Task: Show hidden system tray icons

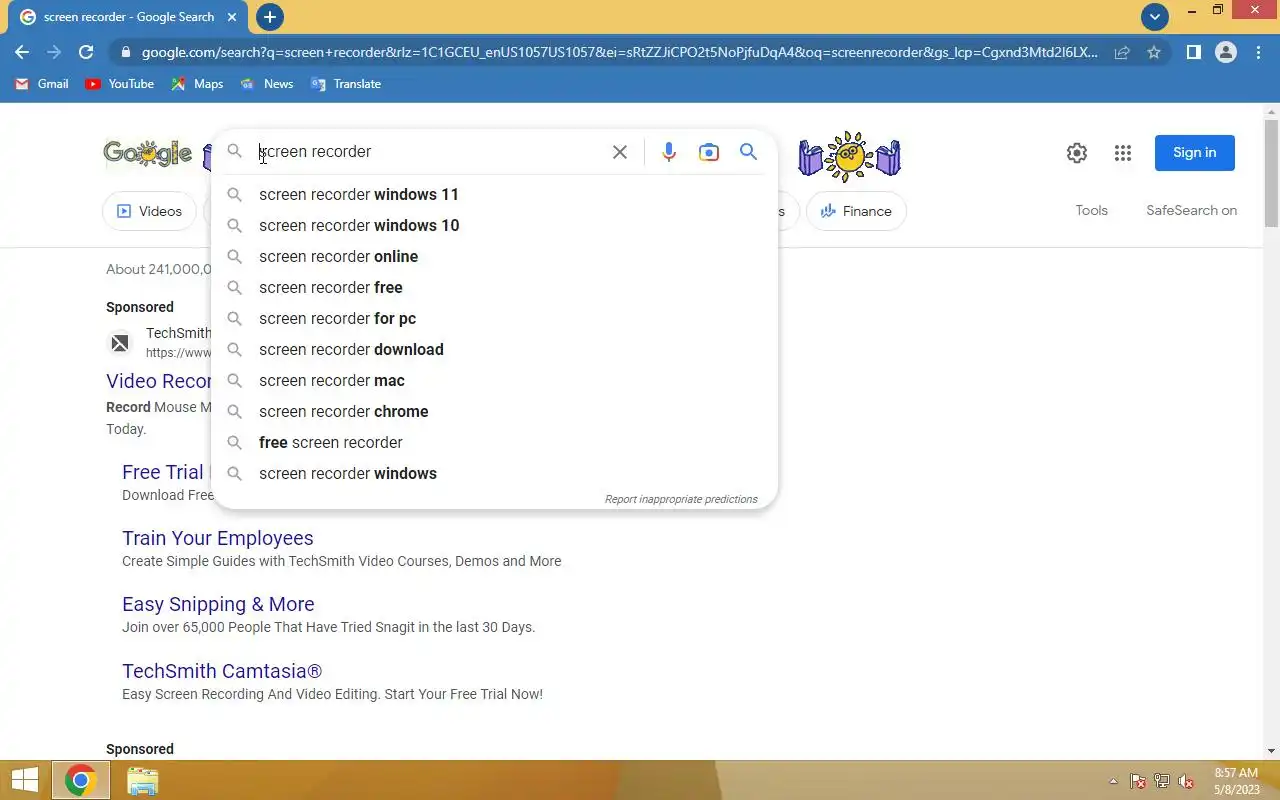Action: pos(1113,781)
